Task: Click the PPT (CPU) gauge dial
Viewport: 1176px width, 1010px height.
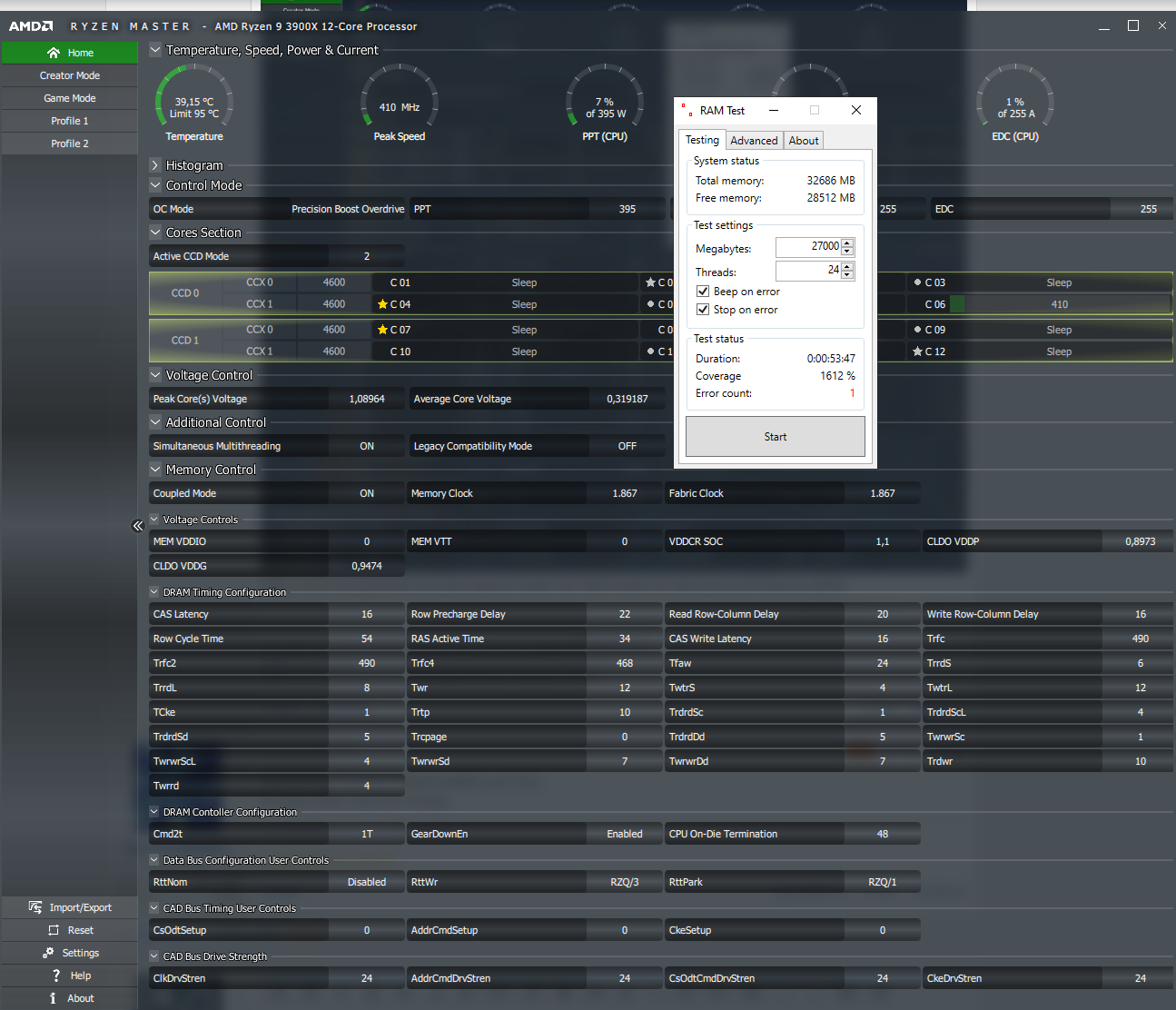Action: pyautogui.click(x=605, y=100)
